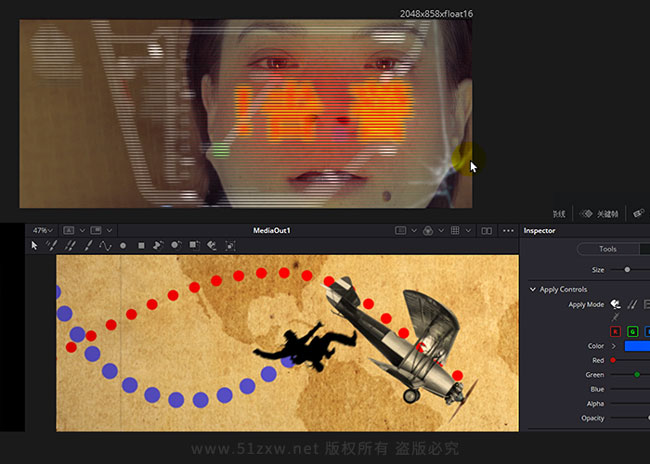The image size is (650, 464).
Task: Select the fill paint tool
Action: click(x=212, y=245)
